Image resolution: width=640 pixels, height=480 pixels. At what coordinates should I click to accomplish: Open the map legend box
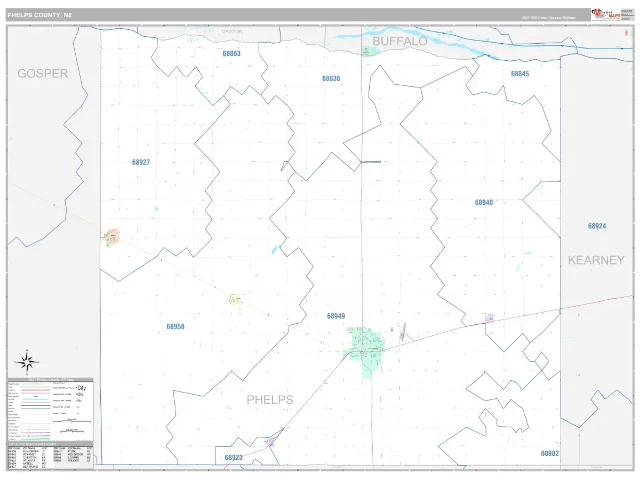click(x=50, y=409)
